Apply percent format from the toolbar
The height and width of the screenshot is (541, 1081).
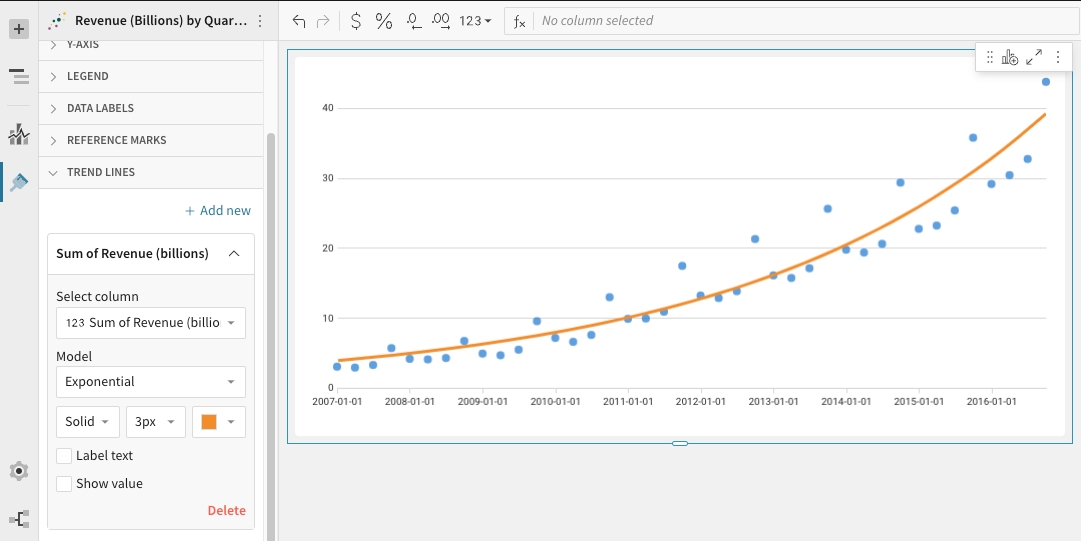(384, 21)
